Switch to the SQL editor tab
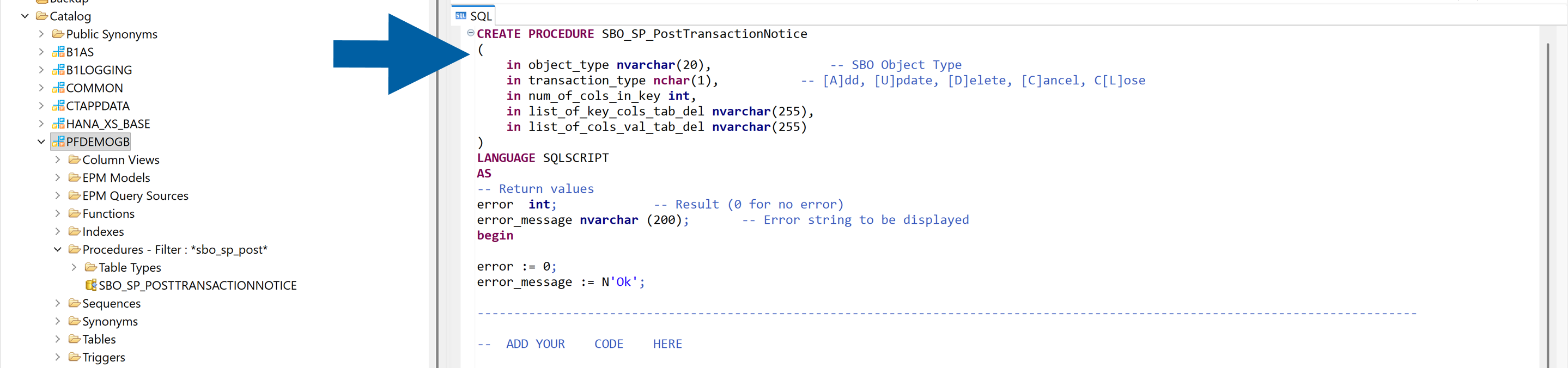 478,15
